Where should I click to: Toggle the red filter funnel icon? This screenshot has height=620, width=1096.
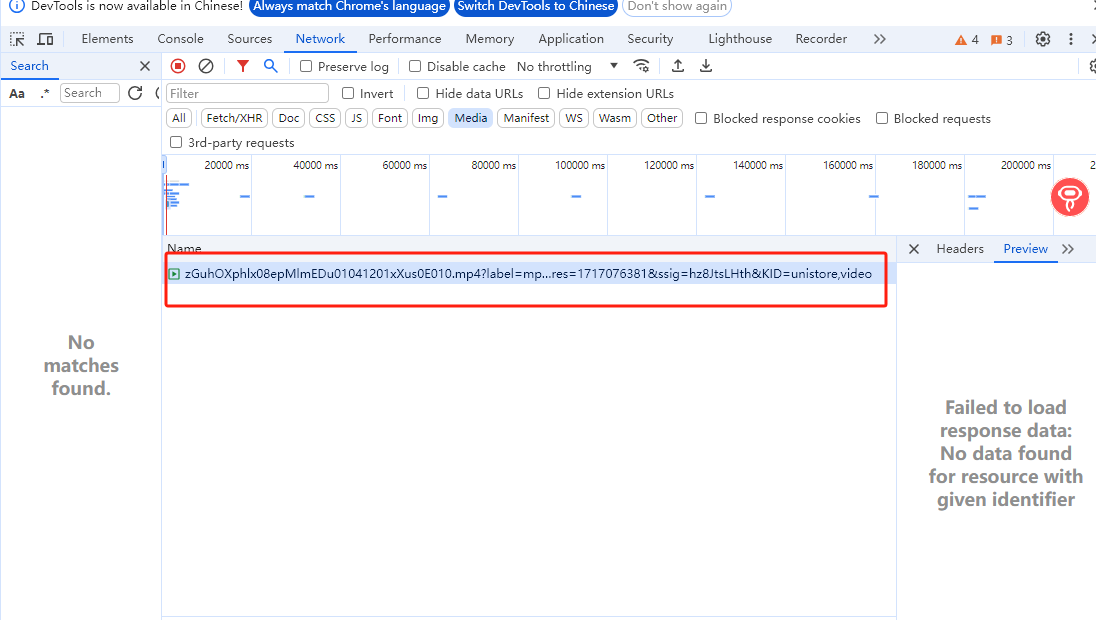(x=242, y=66)
